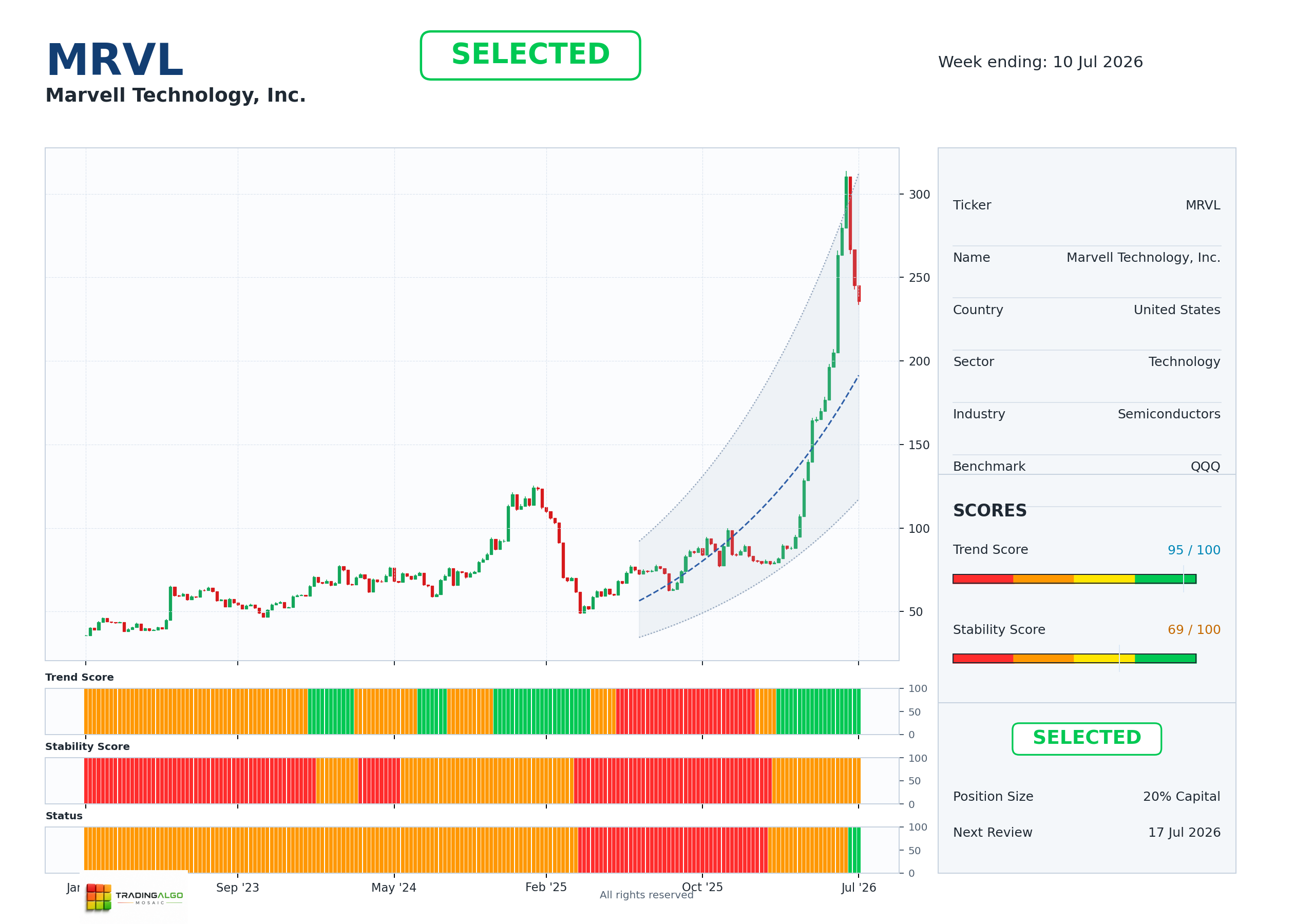Click the Country value United States
This screenshot has width=1294, height=924.
(x=1177, y=310)
